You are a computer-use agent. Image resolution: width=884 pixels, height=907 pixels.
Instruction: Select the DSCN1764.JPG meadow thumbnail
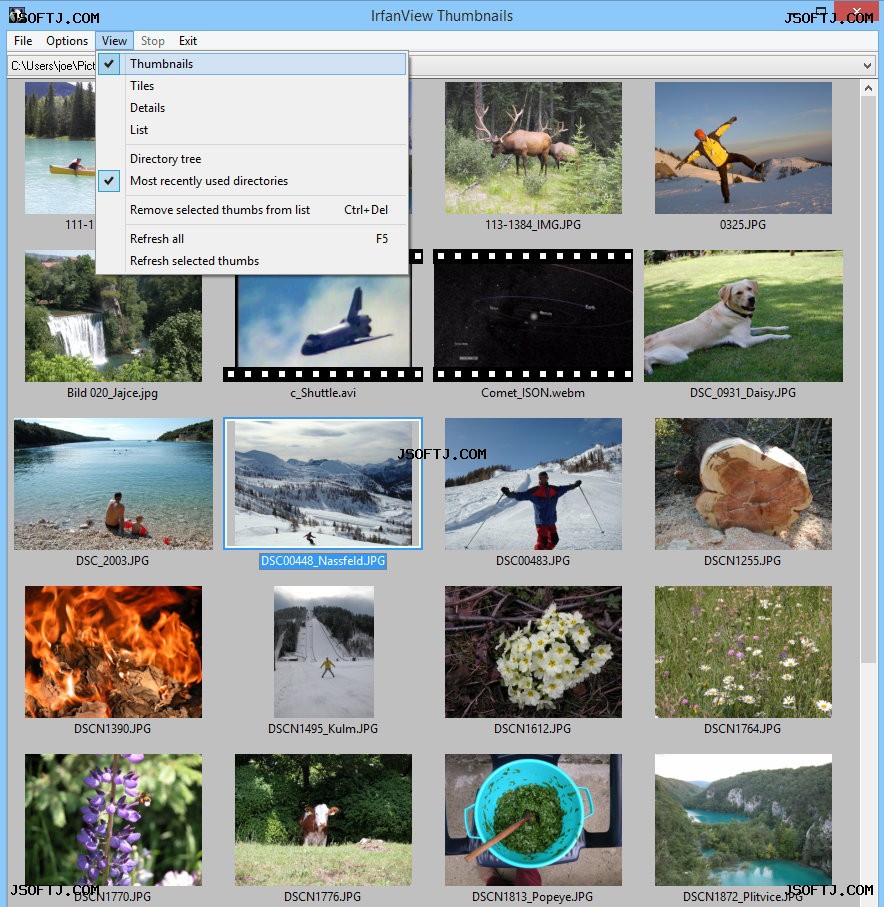(743, 652)
